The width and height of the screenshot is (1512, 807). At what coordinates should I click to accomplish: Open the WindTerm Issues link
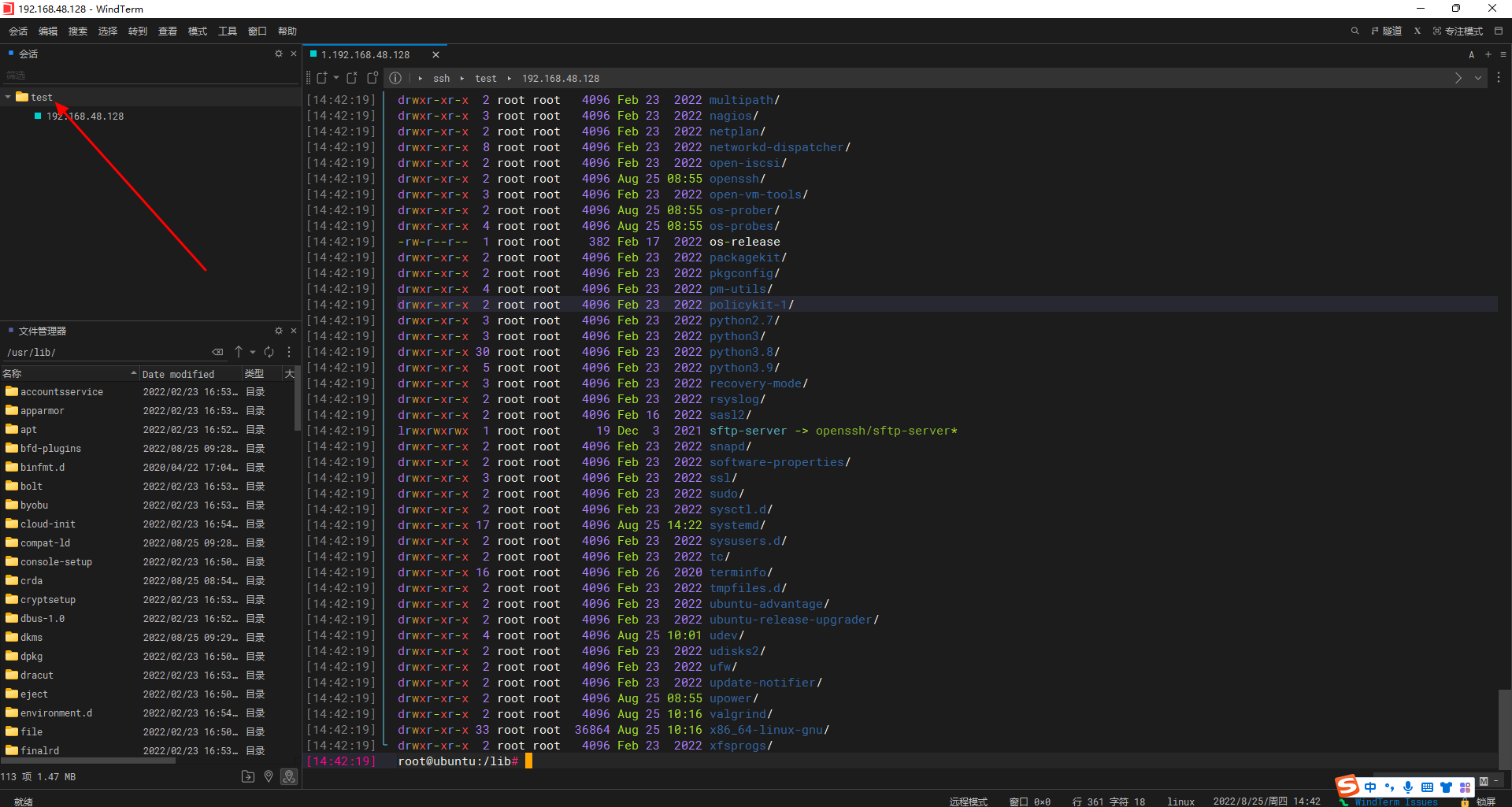(x=1395, y=801)
